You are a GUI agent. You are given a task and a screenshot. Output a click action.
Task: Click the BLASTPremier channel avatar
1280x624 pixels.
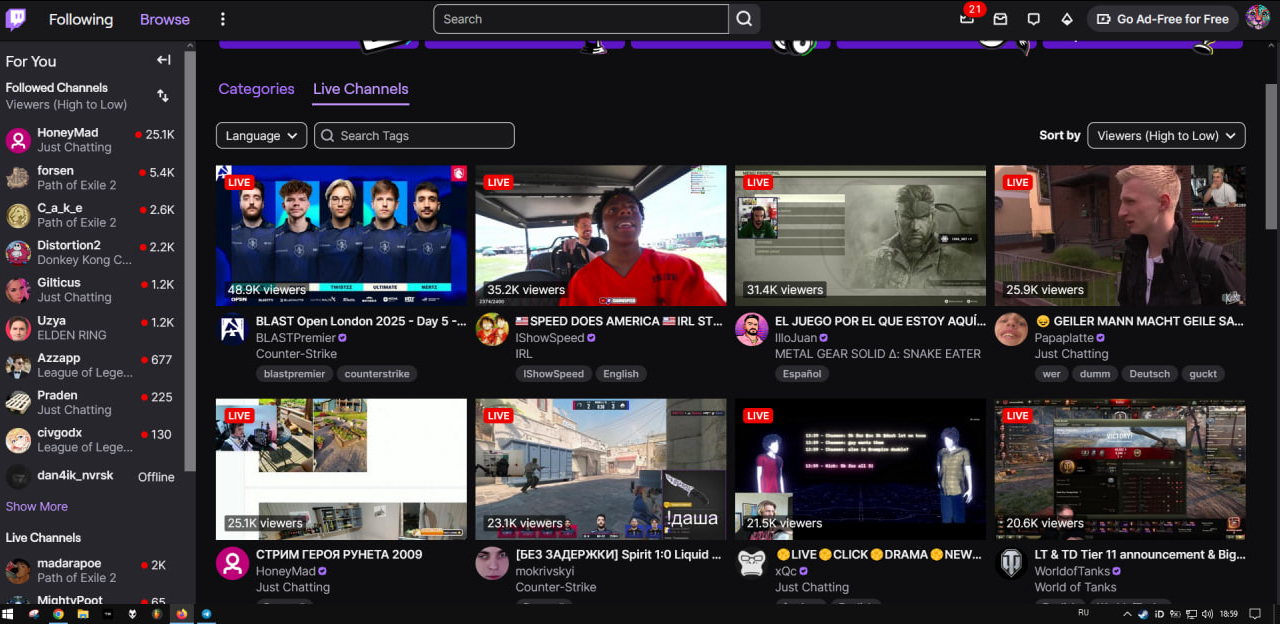[232, 330]
